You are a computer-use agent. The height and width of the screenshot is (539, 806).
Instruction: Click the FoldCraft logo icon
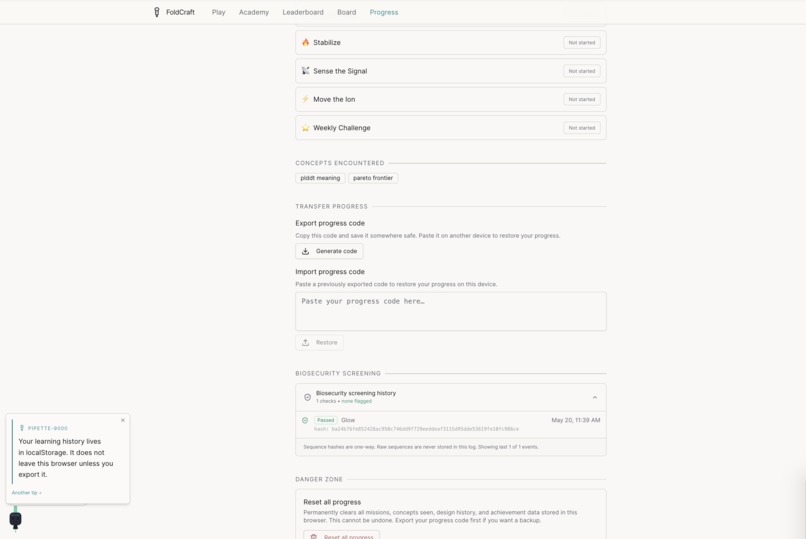(157, 12)
